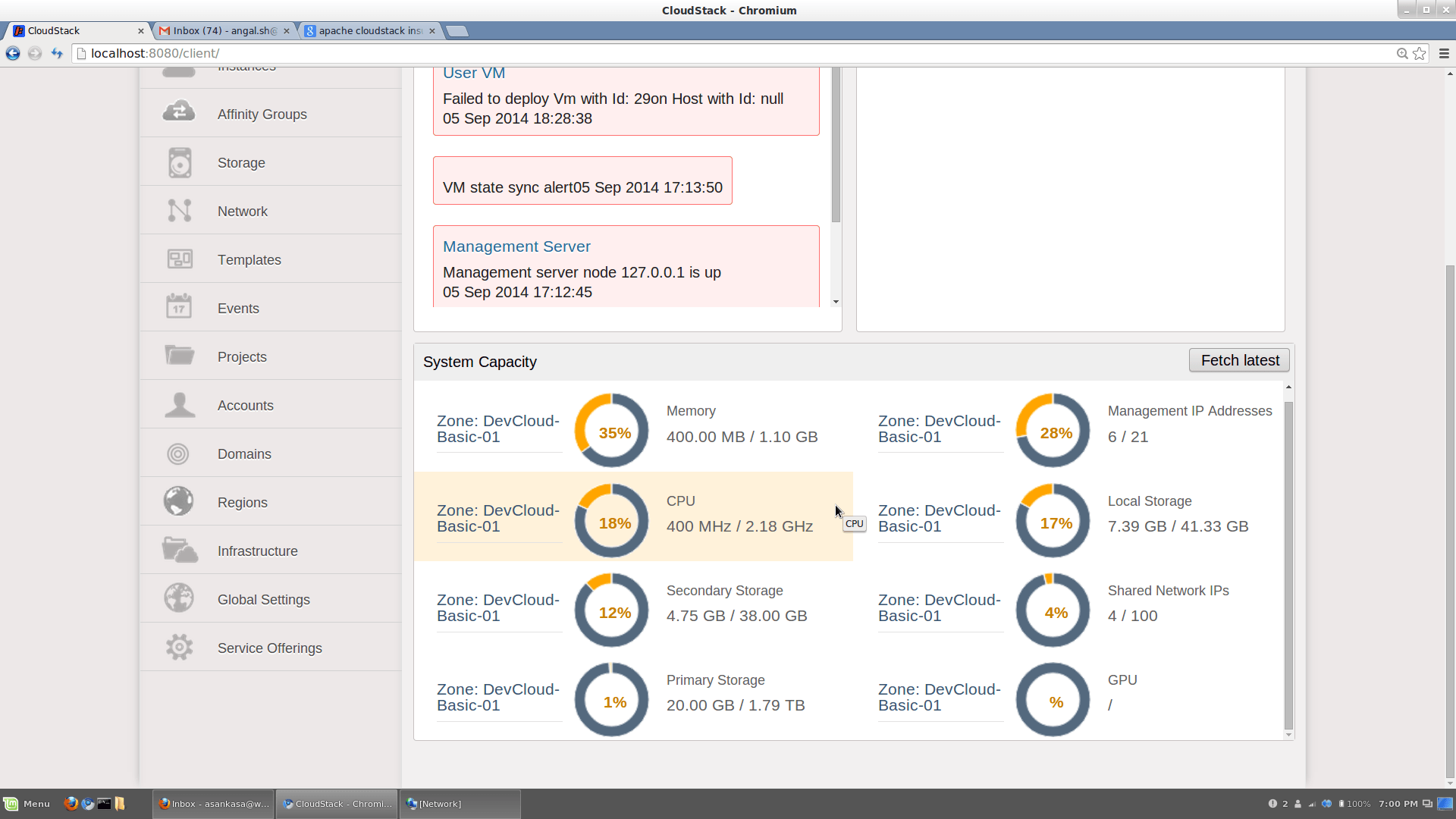The width and height of the screenshot is (1456, 819).
Task: Open a new browser tab
Action: tap(457, 30)
